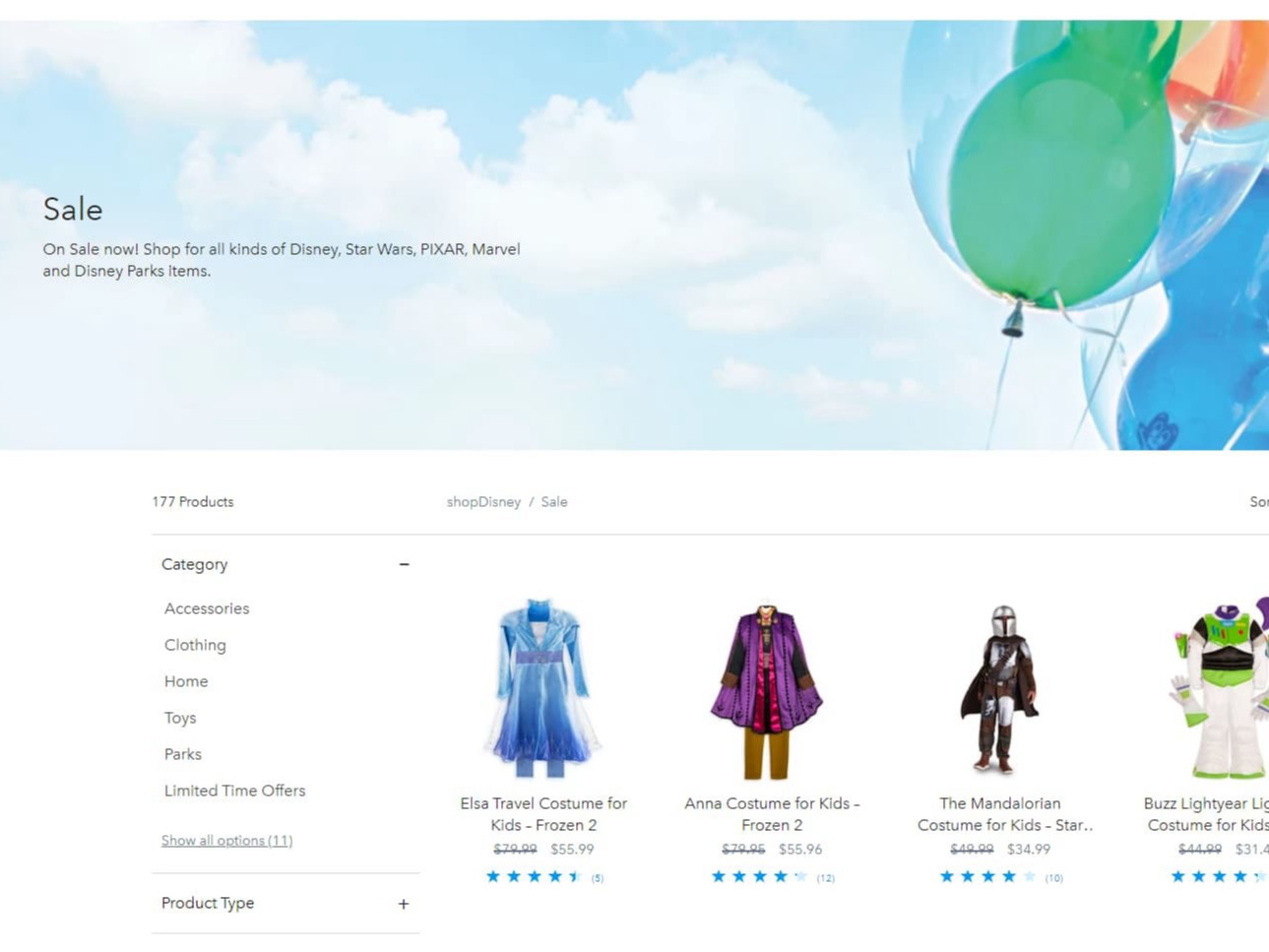Screen dimensions: 1269x952
Task: Click The Mandalorian Costume for Kids title
Action: click(1002, 814)
